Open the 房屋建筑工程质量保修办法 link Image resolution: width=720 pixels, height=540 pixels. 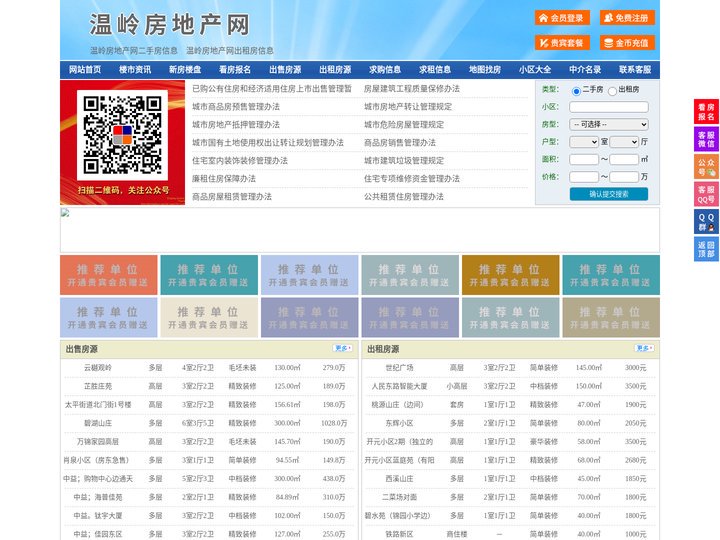coord(412,89)
